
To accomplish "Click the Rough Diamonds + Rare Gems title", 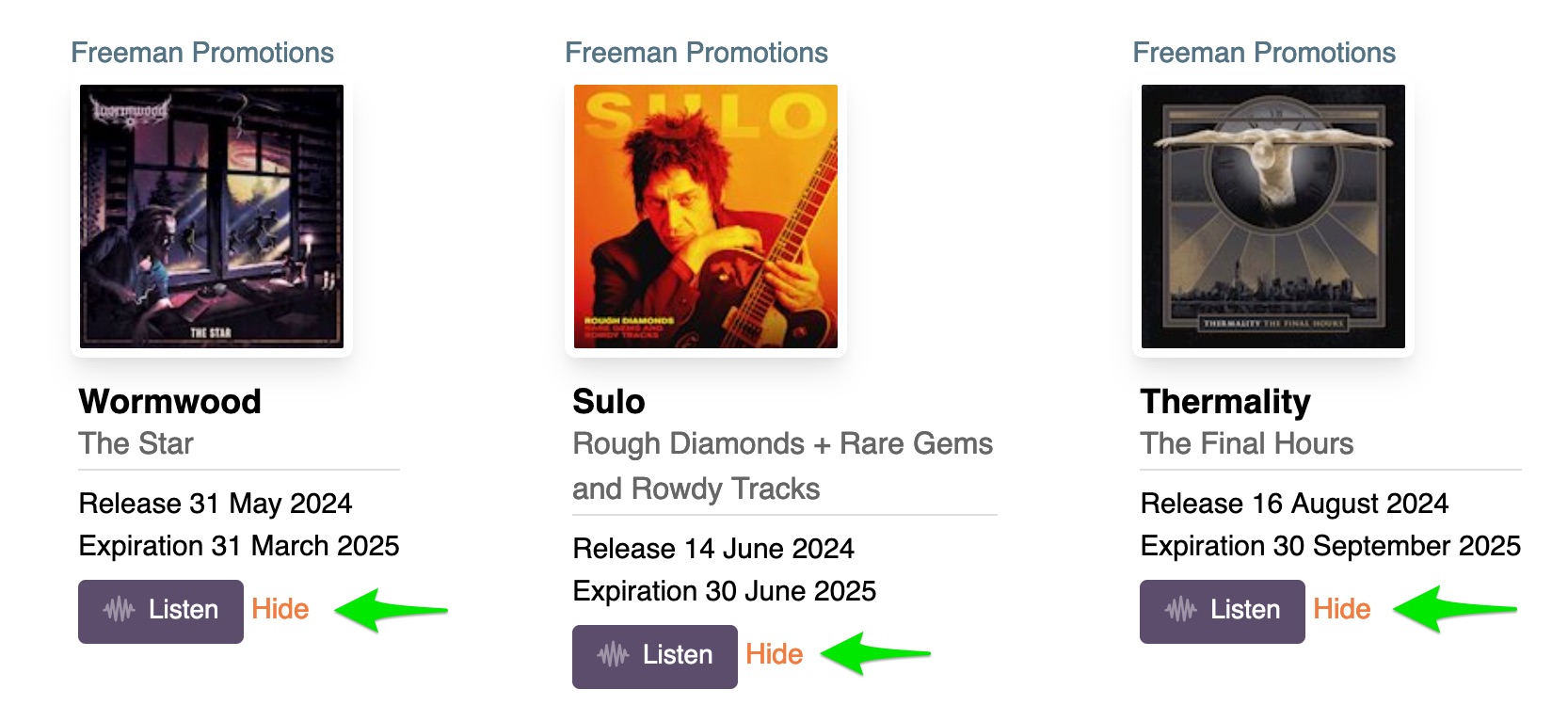I will [x=782, y=444].
